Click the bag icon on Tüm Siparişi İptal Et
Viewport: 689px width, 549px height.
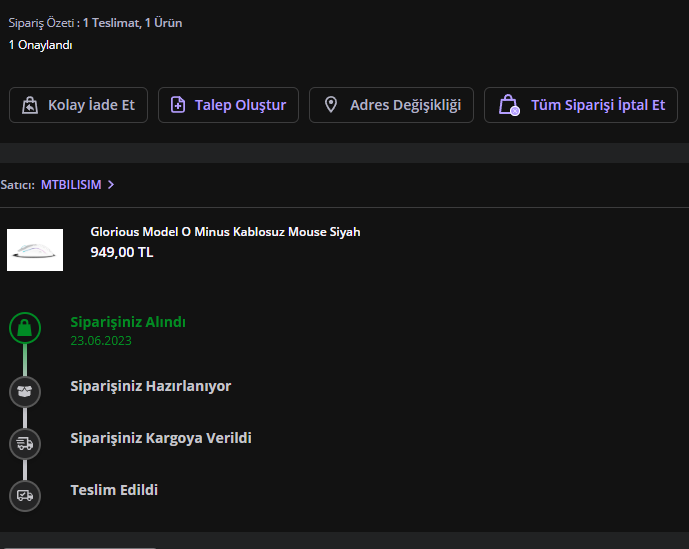point(508,105)
